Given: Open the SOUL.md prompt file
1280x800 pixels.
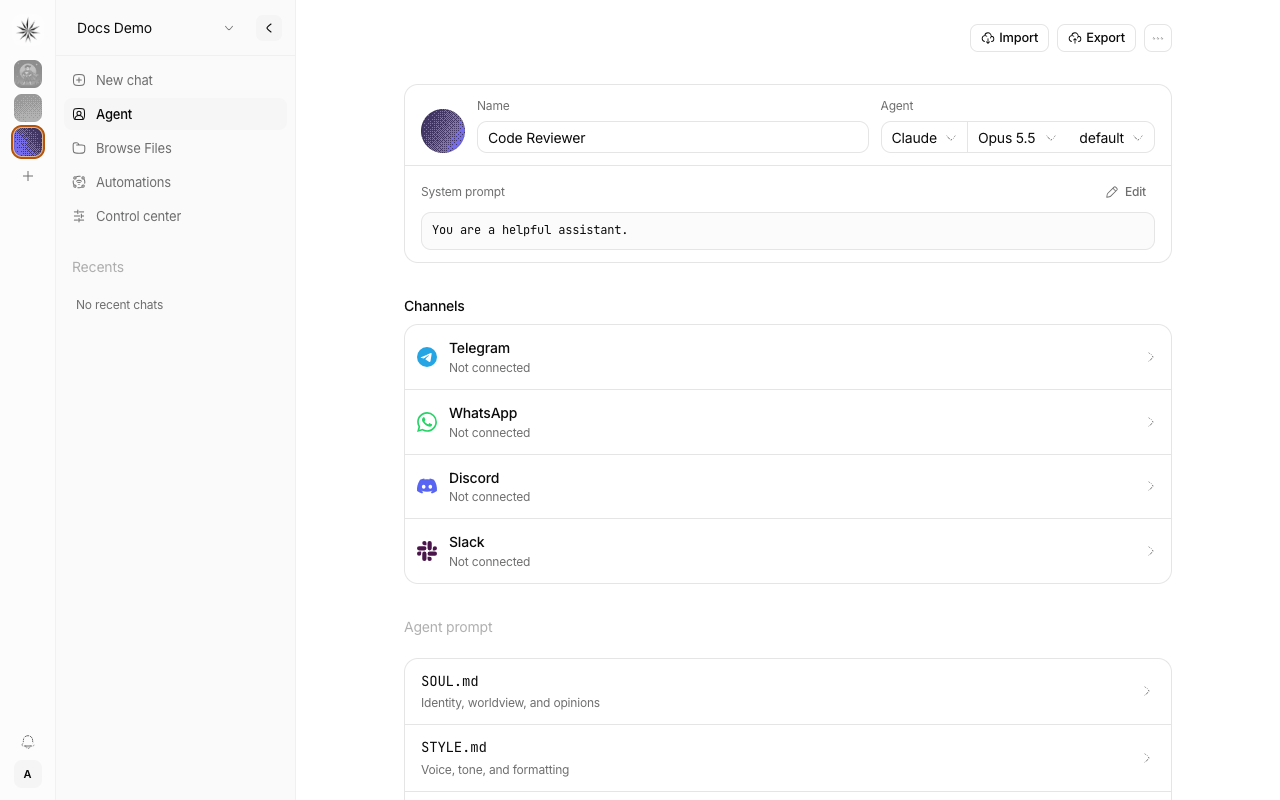Looking at the screenshot, I should [x=788, y=692].
